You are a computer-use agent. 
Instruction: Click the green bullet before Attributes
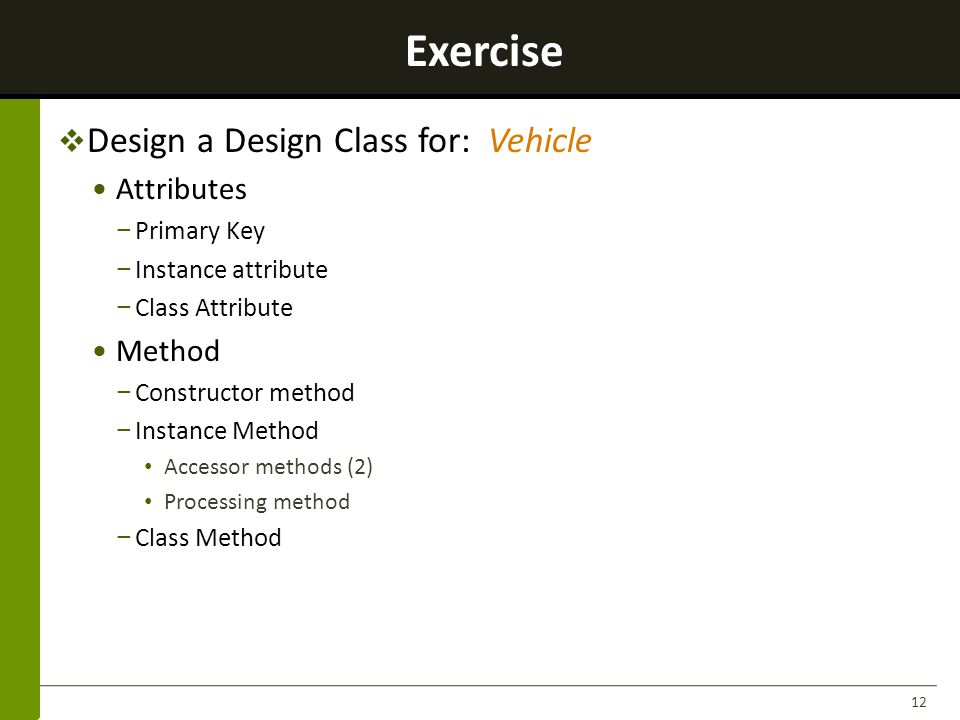coord(100,189)
